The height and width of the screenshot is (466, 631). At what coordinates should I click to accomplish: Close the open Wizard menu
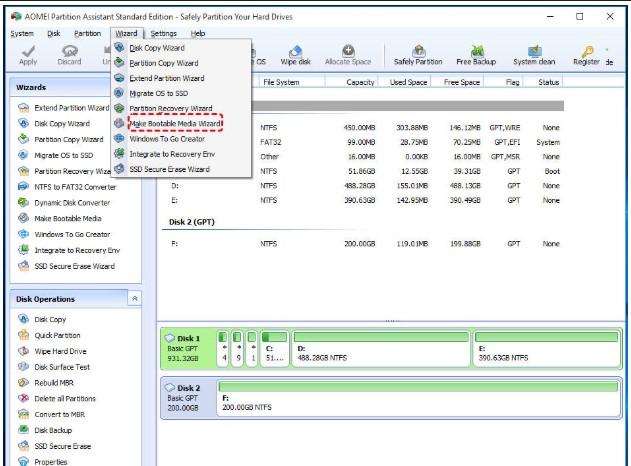tap(126, 33)
